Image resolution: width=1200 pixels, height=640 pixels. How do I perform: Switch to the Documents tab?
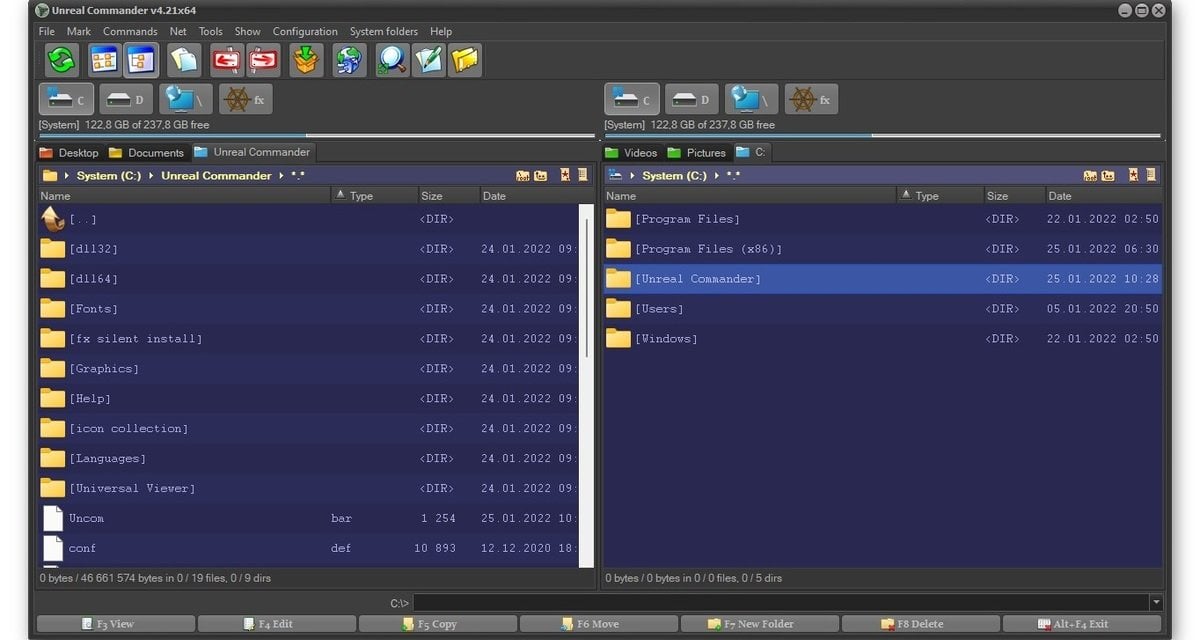(147, 153)
